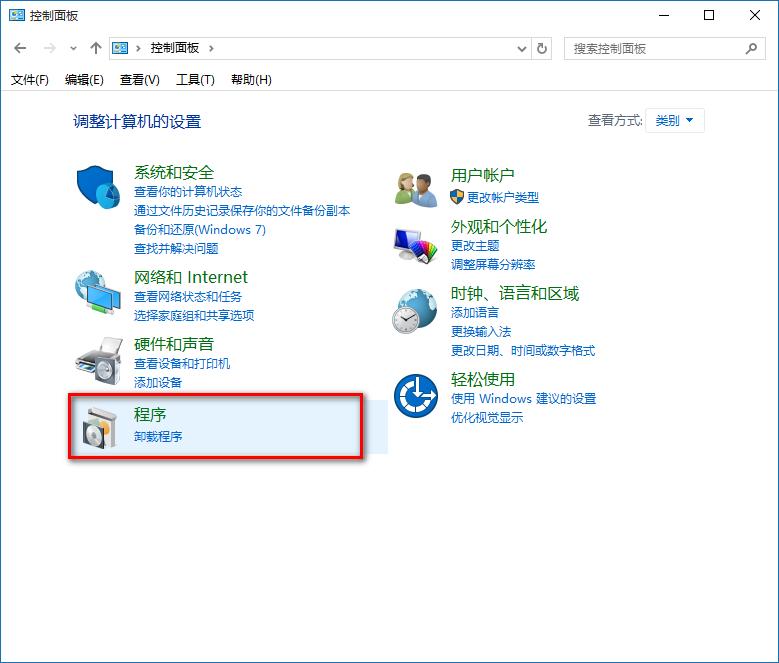Image resolution: width=779 pixels, height=663 pixels.
Task: Open 备份和还原(Windows 7) link
Action: pyautogui.click(x=200, y=229)
